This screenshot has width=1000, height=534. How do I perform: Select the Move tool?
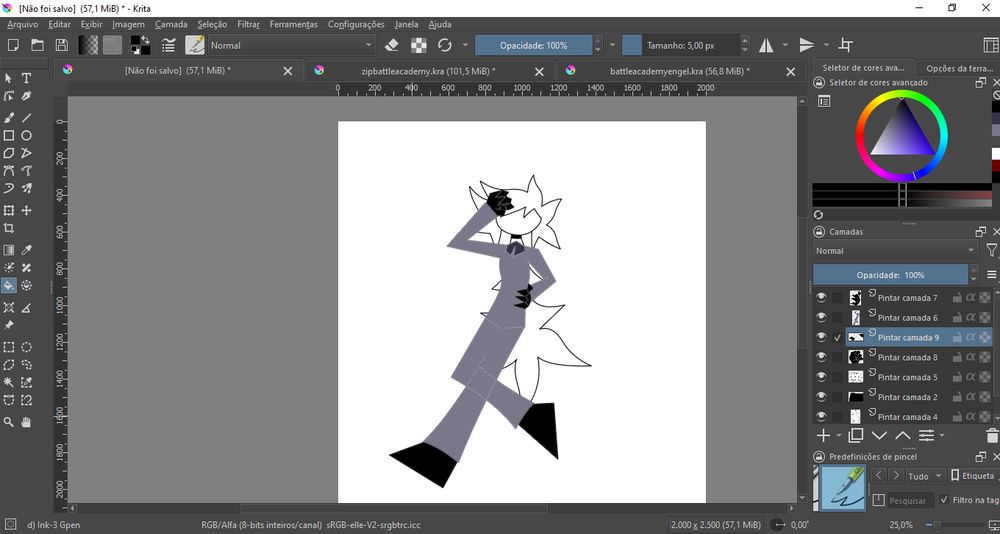27,211
